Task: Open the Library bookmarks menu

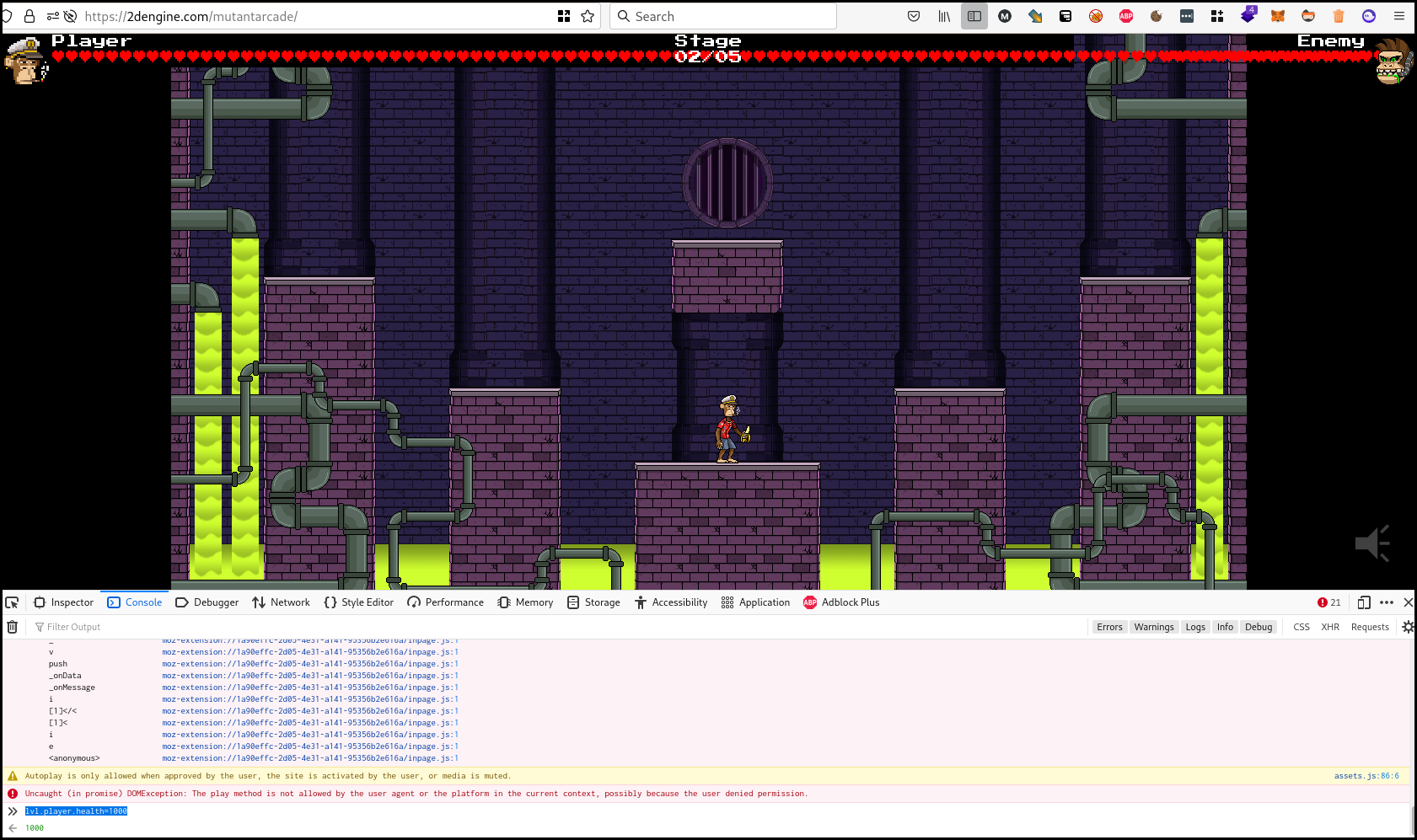Action: click(x=944, y=16)
